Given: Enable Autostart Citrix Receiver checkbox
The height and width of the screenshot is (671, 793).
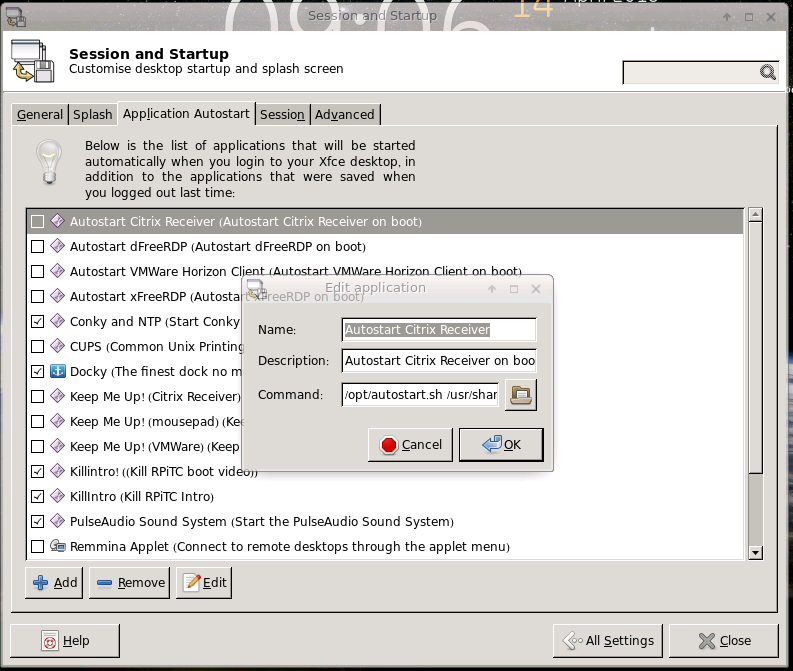Looking at the screenshot, I should pyautogui.click(x=37, y=221).
